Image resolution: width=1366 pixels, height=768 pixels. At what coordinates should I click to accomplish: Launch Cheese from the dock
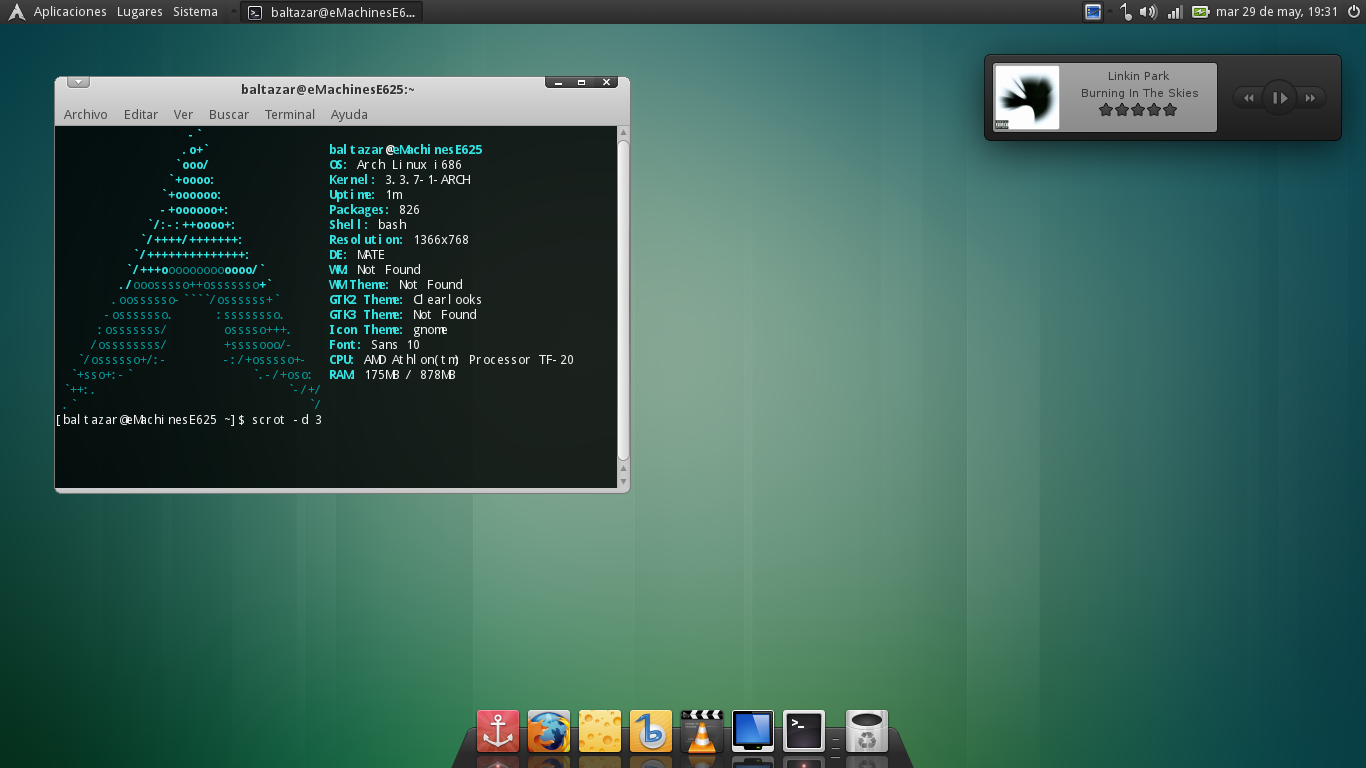(x=600, y=731)
